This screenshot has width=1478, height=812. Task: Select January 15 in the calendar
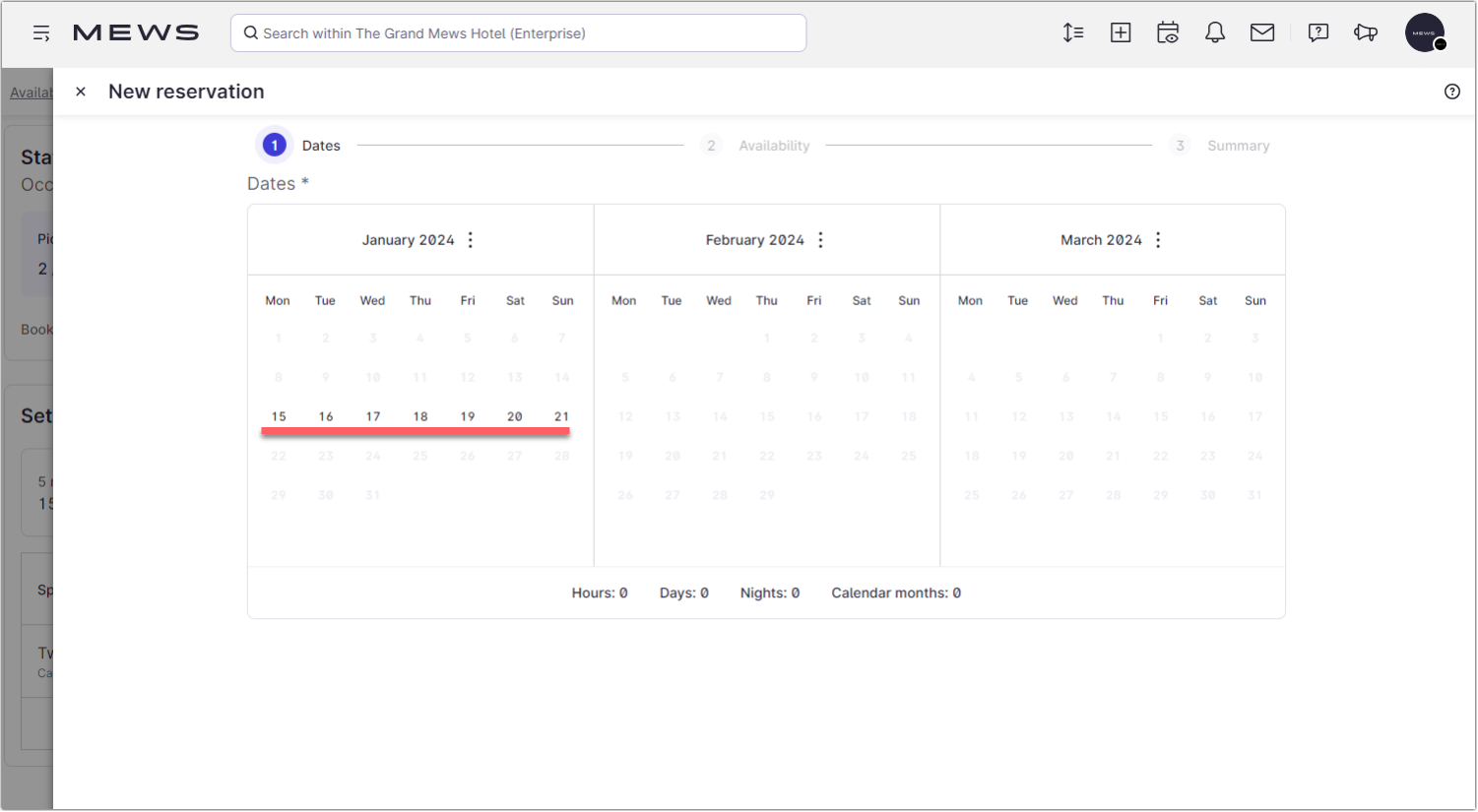pyautogui.click(x=279, y=417)
